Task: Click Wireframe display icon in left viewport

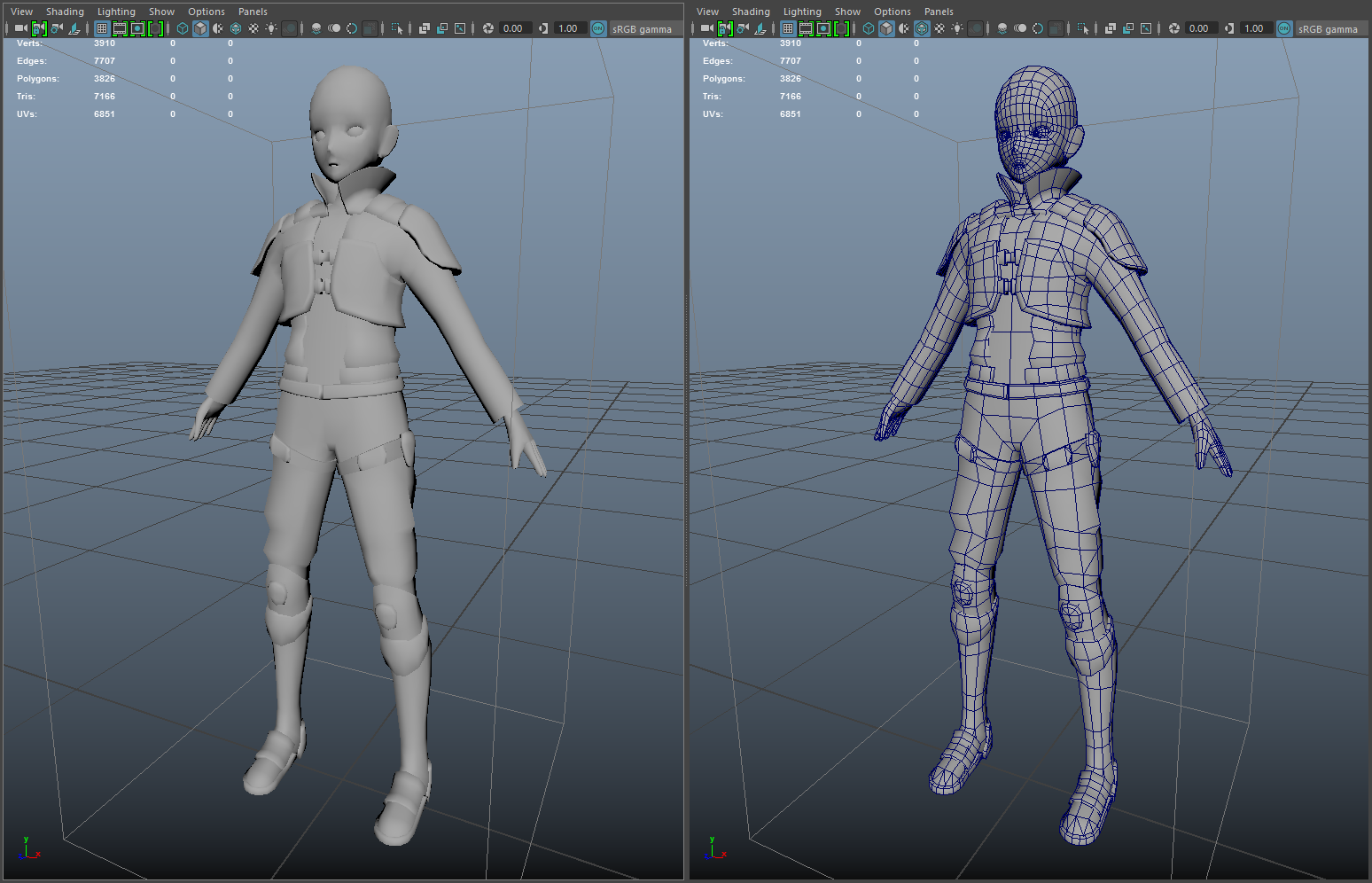Action: pos(183,28)
